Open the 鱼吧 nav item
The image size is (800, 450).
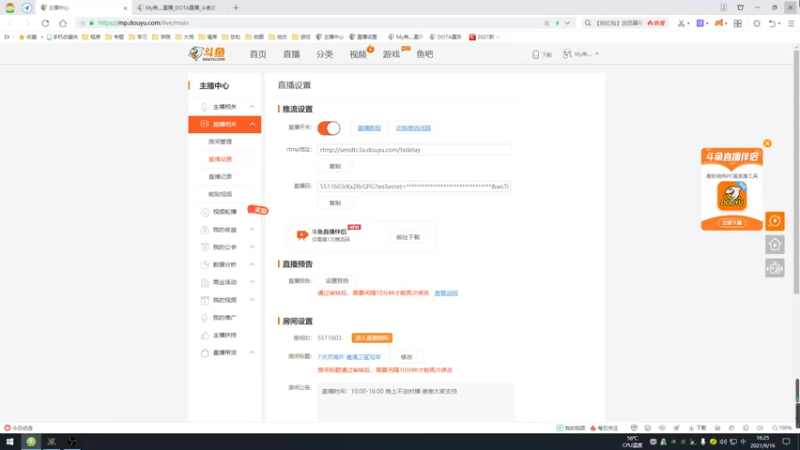click(x=424, y=54)
